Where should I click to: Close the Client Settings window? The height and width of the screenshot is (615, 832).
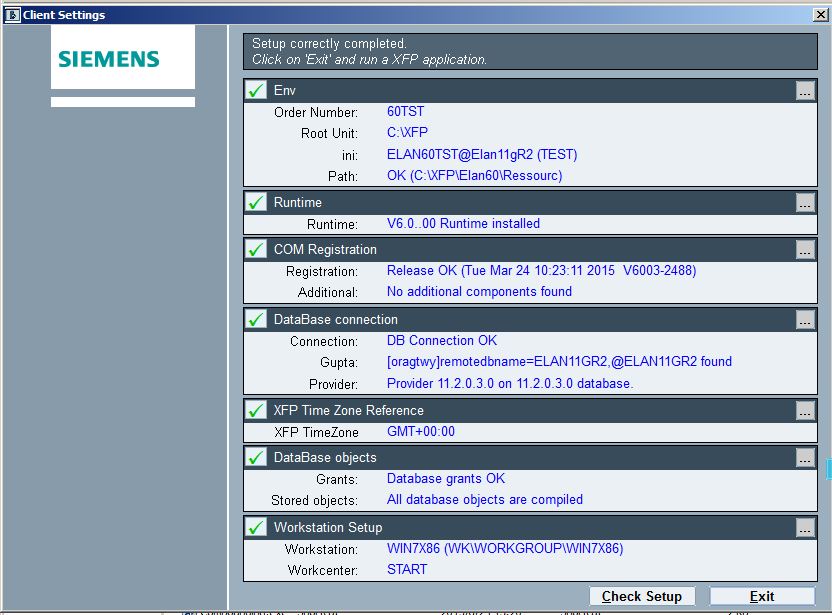point(821,14)
